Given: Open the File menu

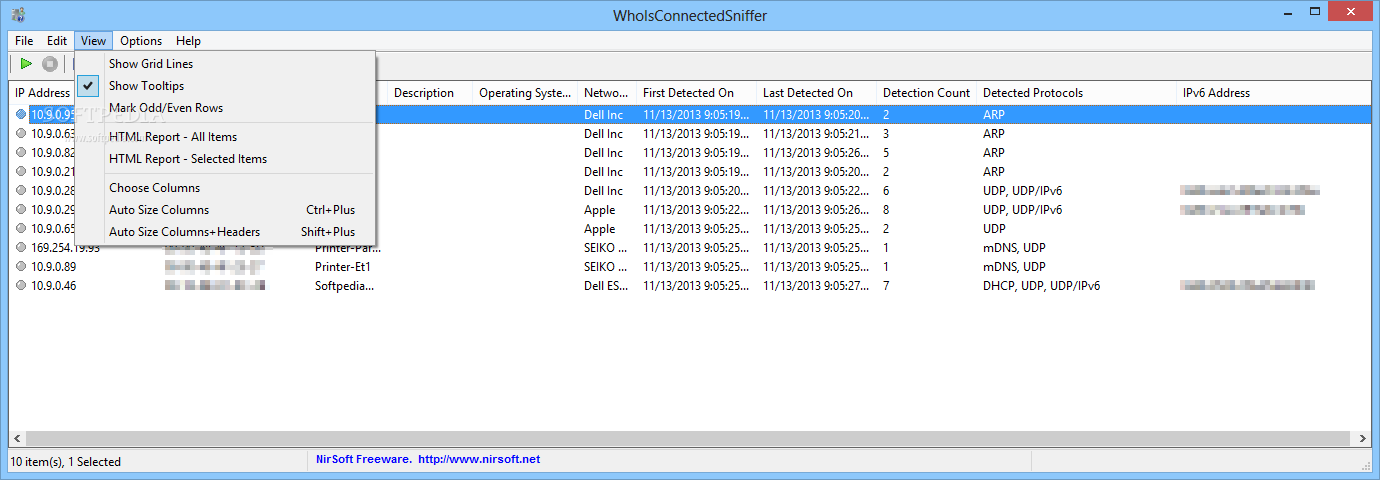Looking at the screenshot, I should pyautogui.click(x=24, y=41).
